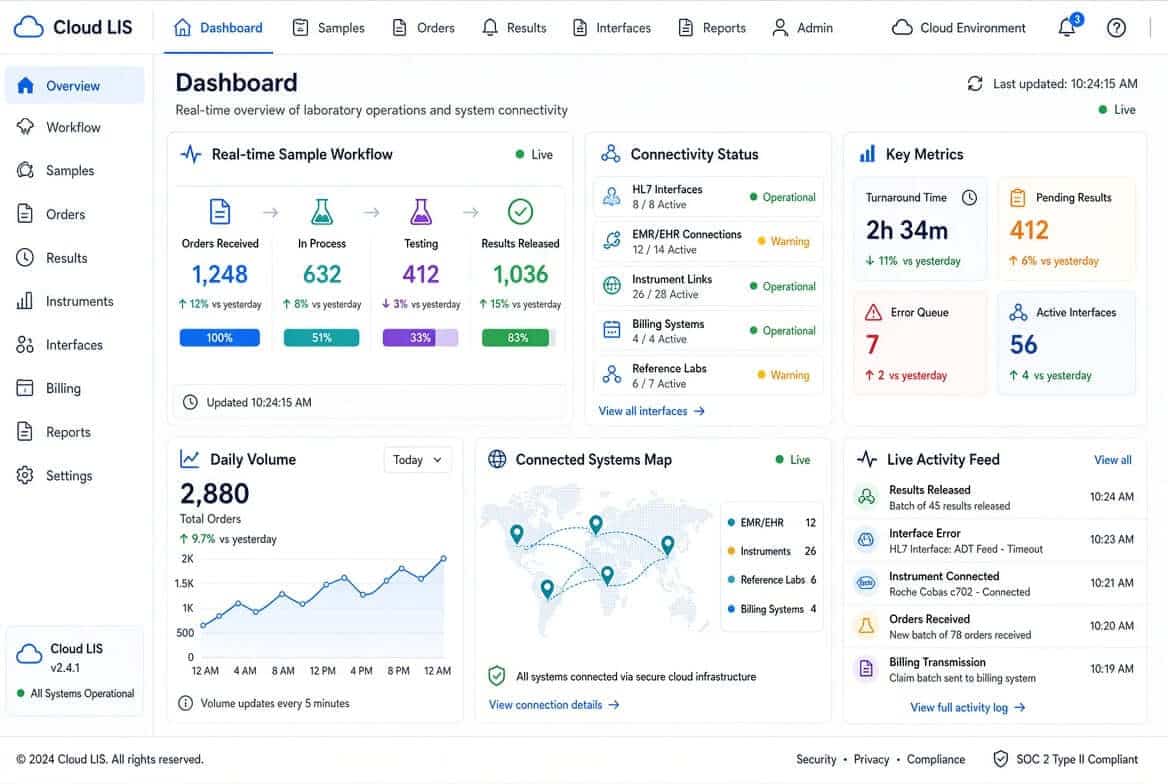The height and width of the screenshot is (784, 1168).
Task: Click the Testing 33% progress bar
Action: tap(420, 338)
